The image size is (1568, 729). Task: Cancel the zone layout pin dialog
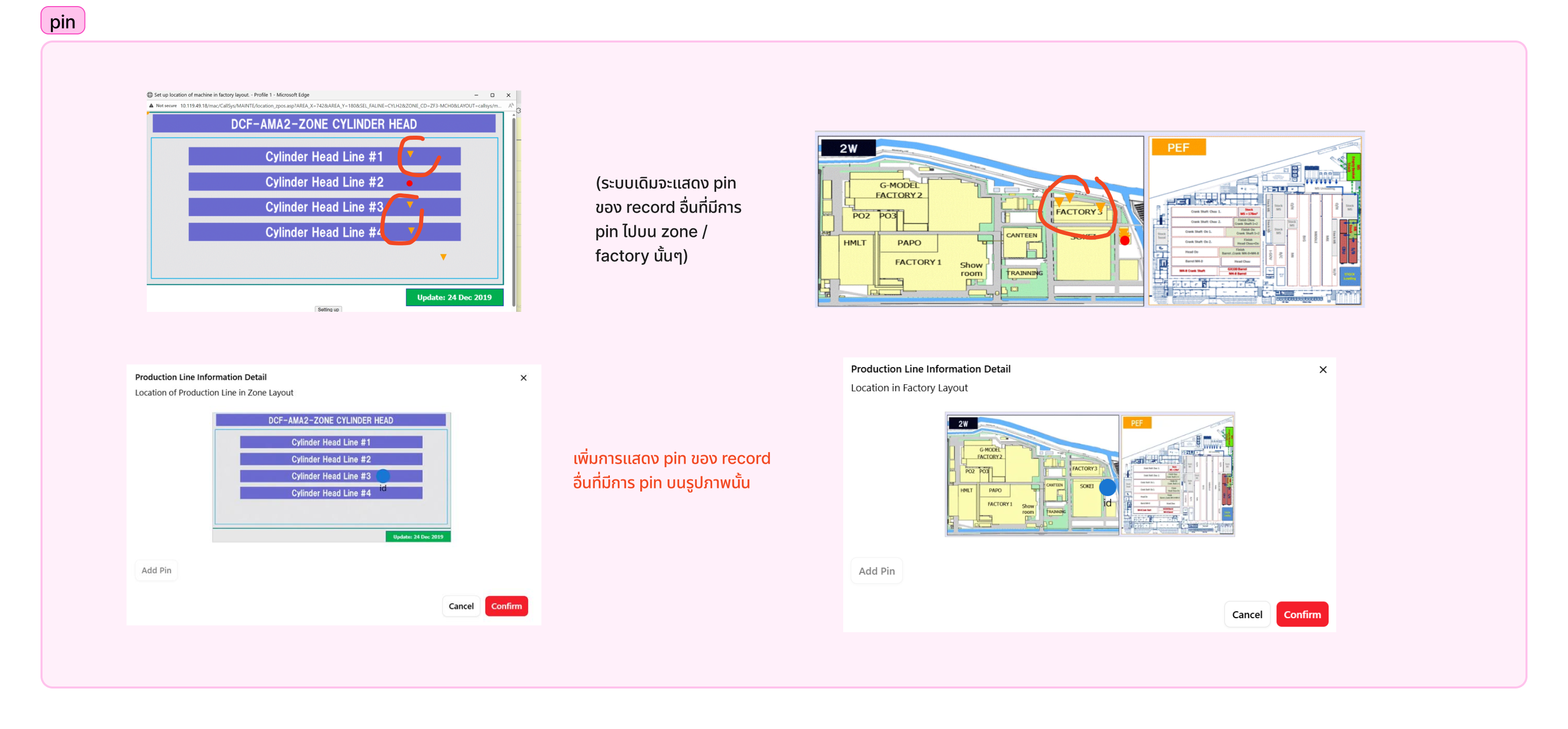coord(461,606)
